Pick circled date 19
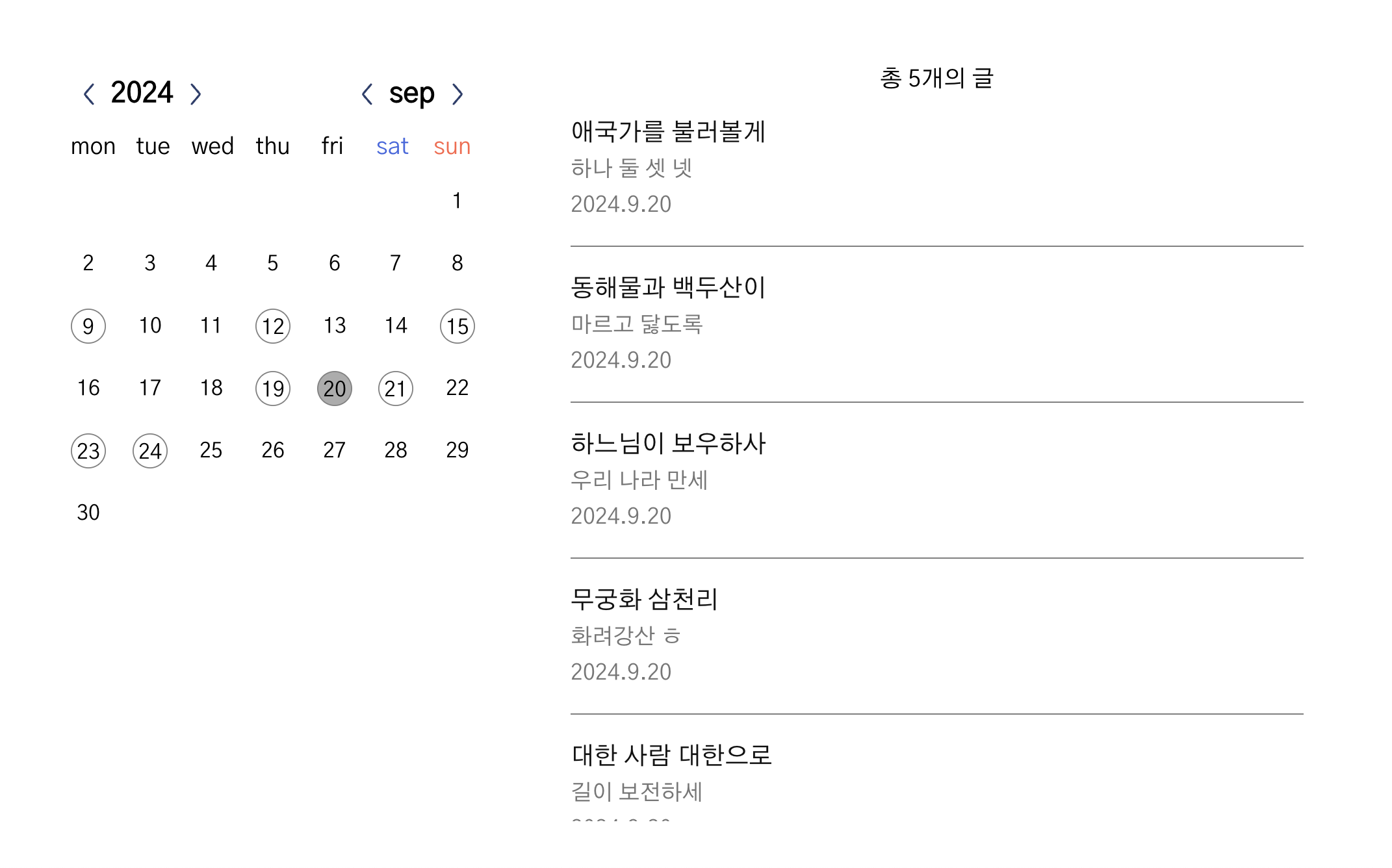This screenshot has width=1392, height=868. [x=273, y=389]
